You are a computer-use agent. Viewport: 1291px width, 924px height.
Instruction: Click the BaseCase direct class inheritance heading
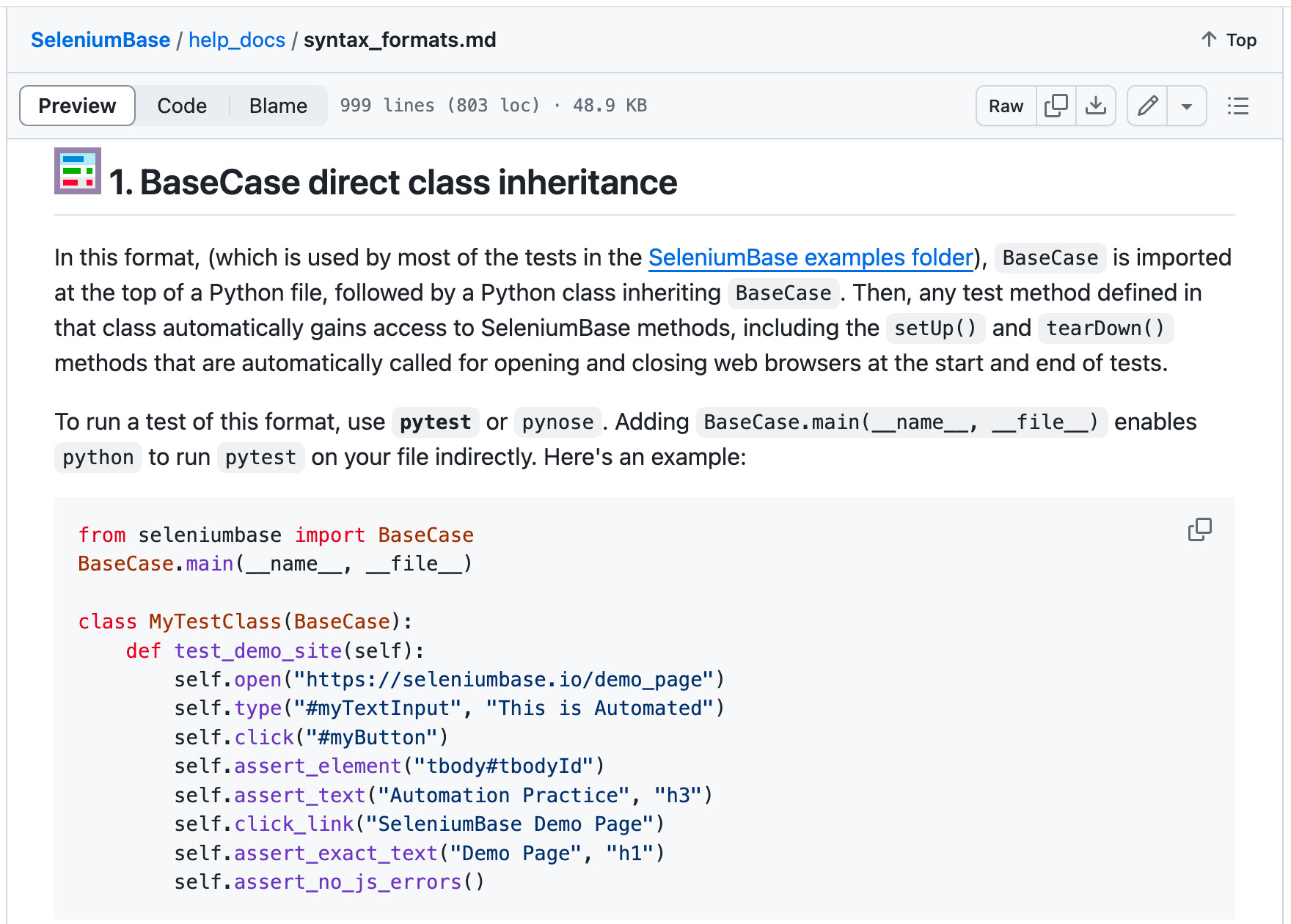pyautogui.click(x=393, y=182)
